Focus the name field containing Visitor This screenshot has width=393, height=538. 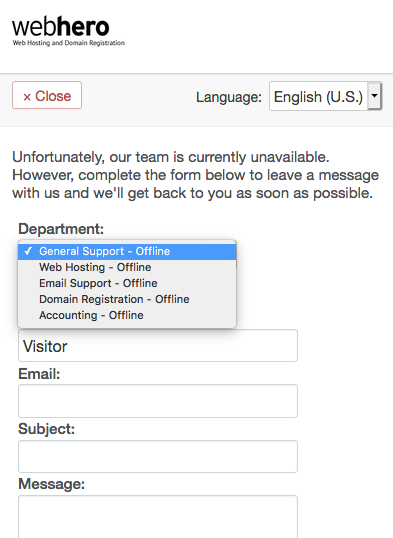158,346
